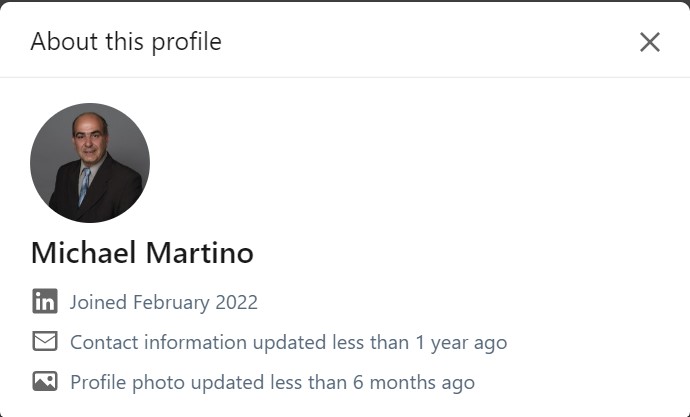This screenshot has width=690, height=417.
Task: Click the Michael Martino name heading
Action: (142, 253)
